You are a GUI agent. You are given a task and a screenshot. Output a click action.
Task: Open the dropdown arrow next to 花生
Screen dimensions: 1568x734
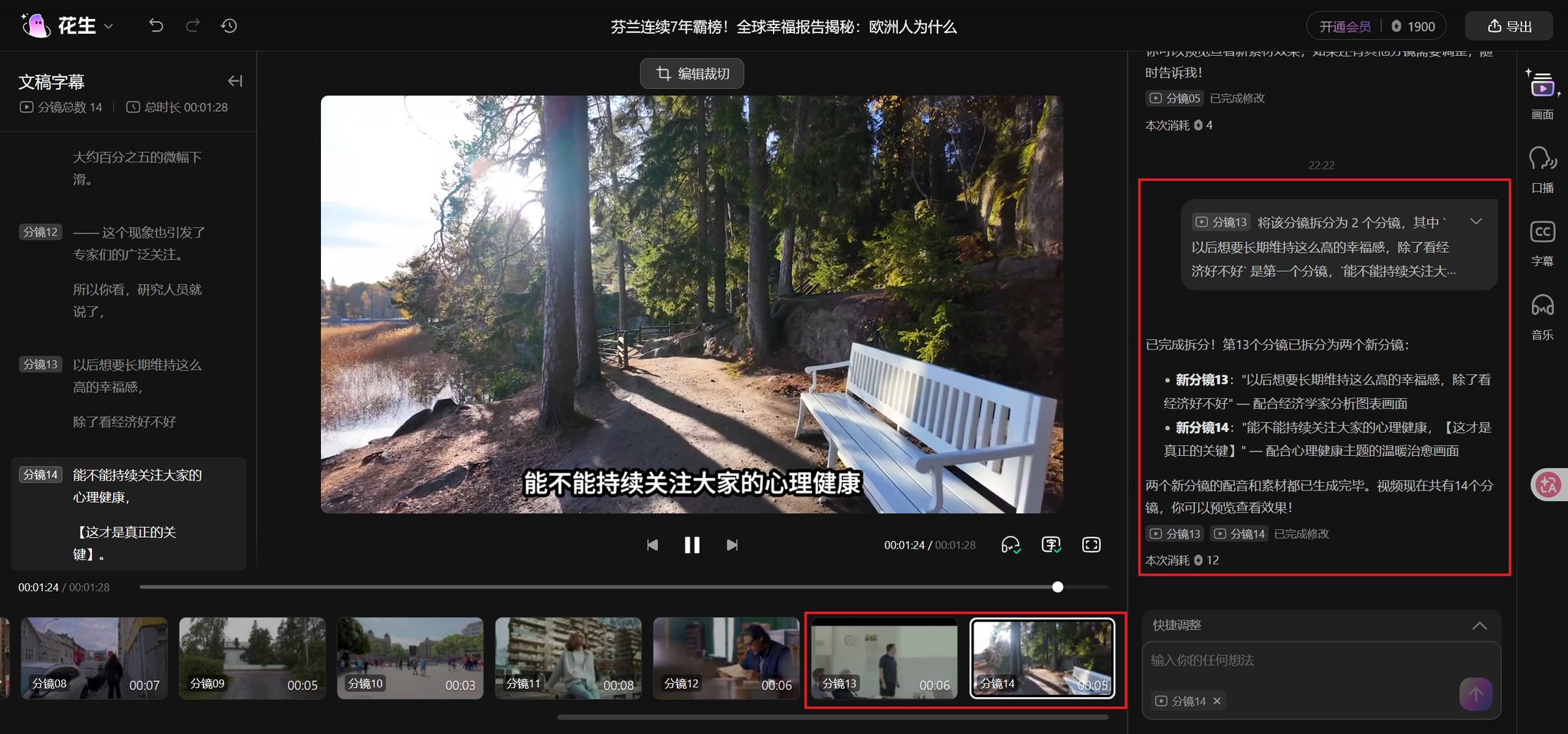point(109,26)
